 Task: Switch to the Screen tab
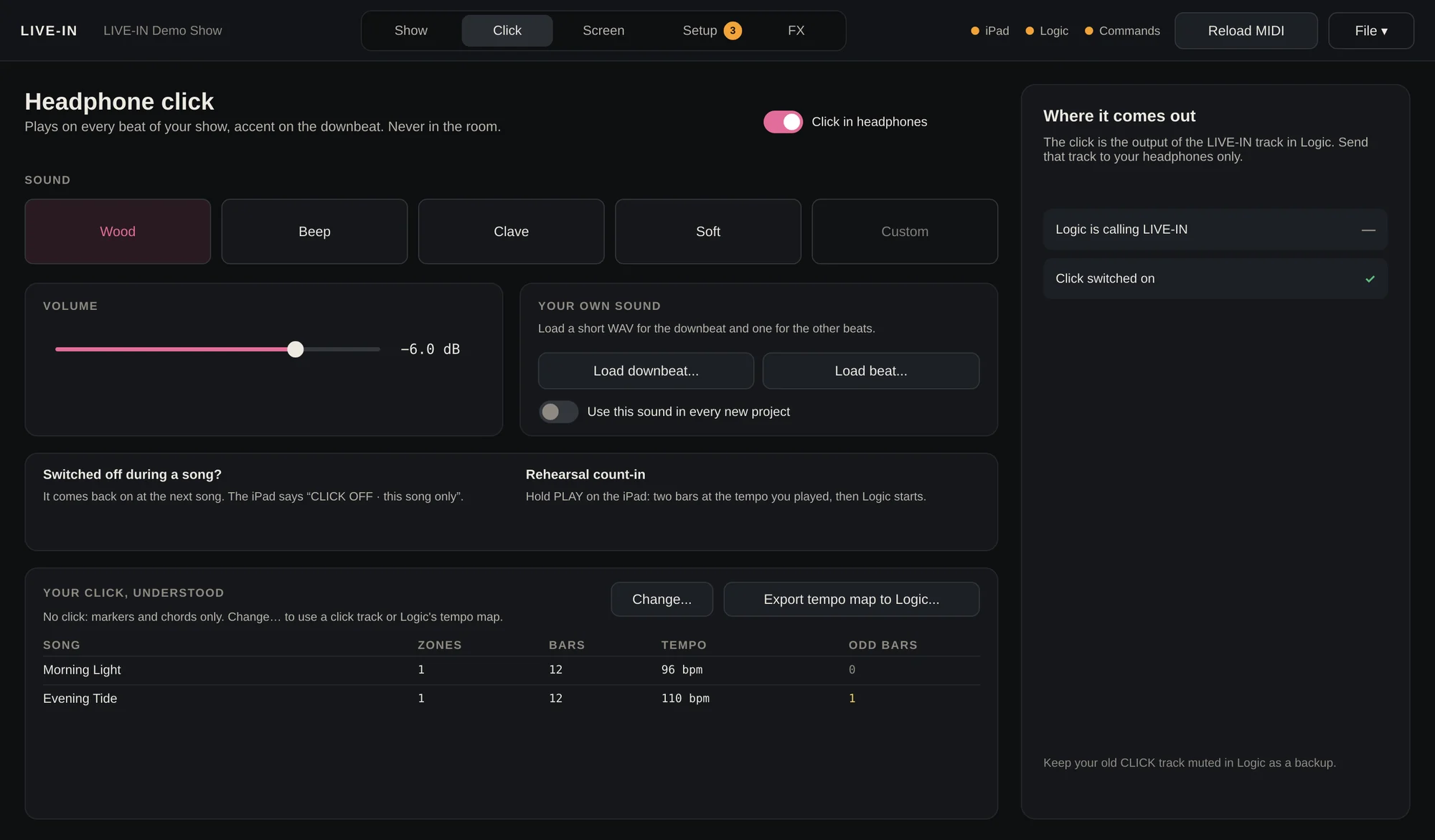coord(603,31)
